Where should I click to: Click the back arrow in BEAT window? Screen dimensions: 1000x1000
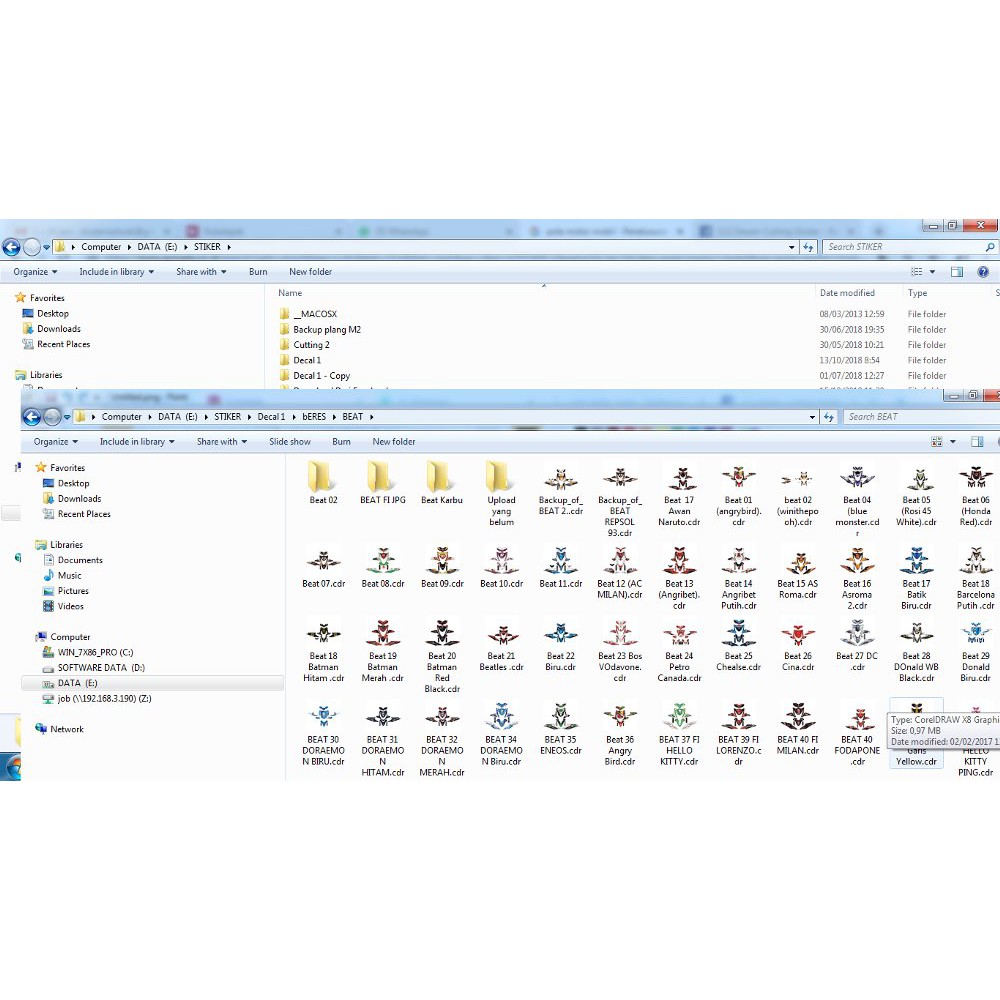[32, 417]
